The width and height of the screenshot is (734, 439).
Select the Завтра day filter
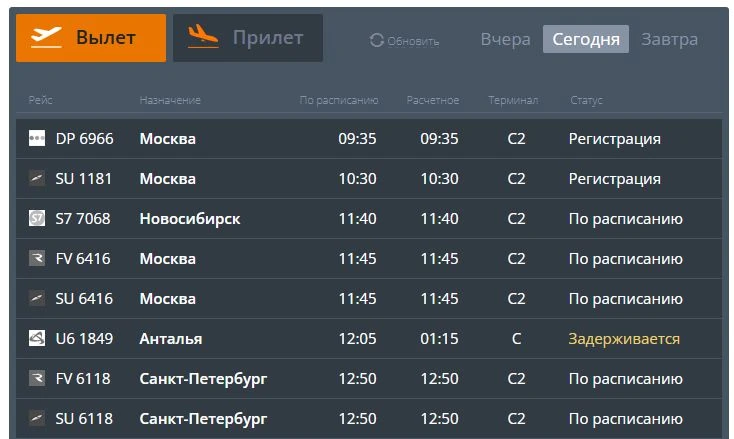[669, 39]
